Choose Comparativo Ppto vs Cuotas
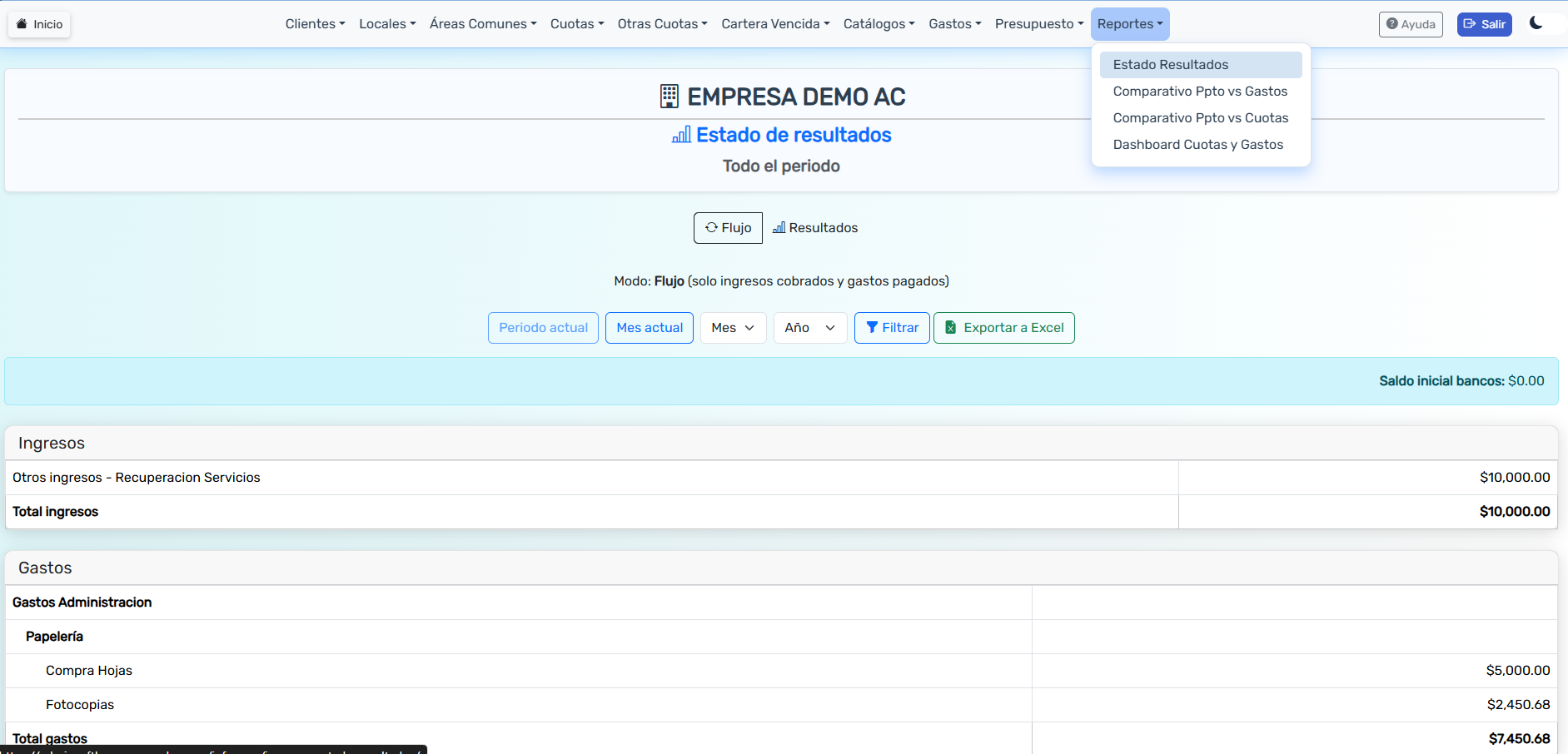This screenshot has width=1568, height=754. click(x=1200, y=118)
